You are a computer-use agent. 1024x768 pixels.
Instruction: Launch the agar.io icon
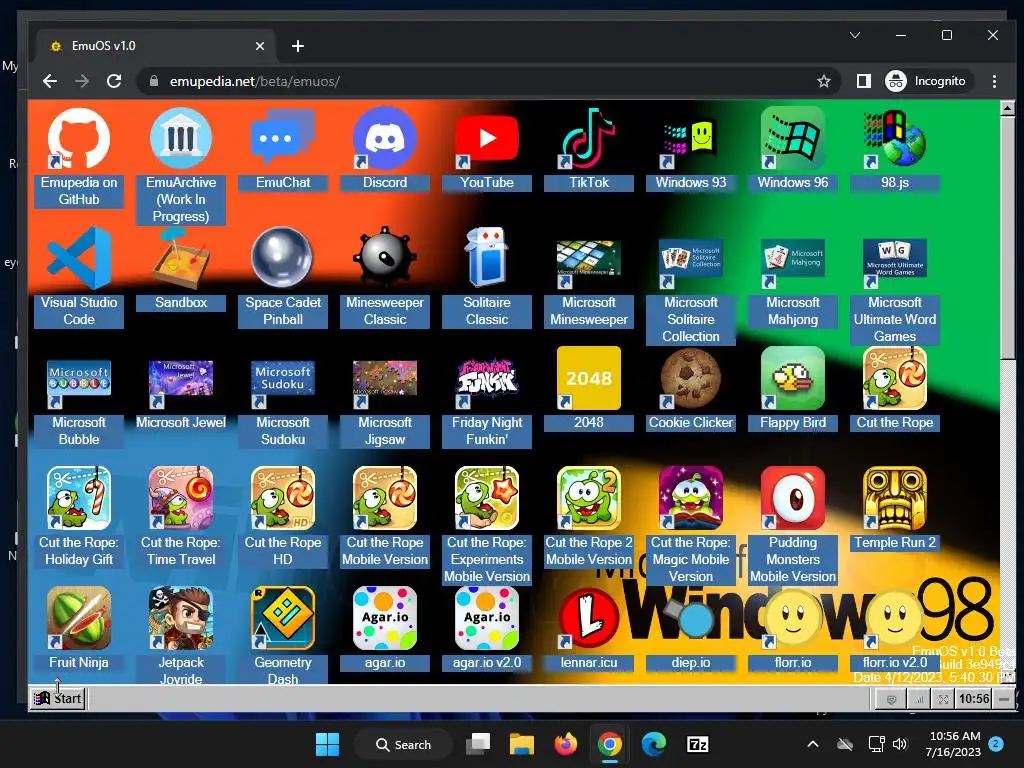tap(385, 618)
